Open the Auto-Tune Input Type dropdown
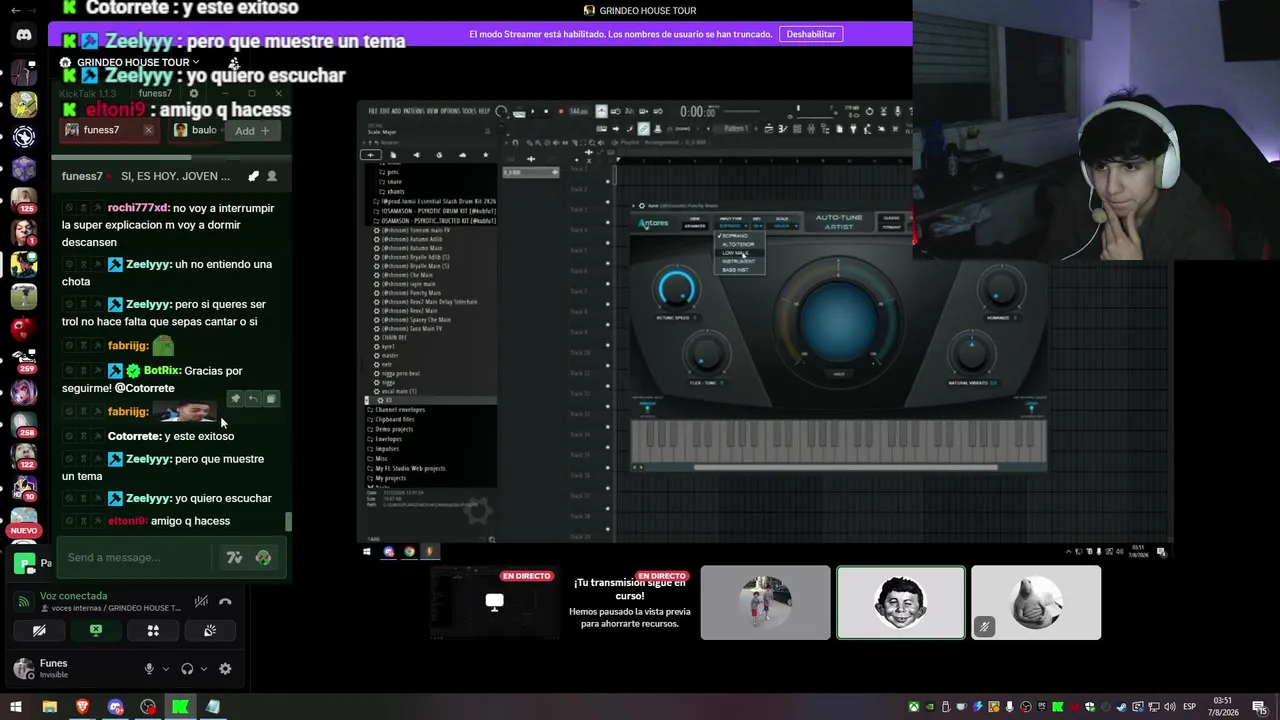This screenshot has height=720, width=1280. point(731,226)
